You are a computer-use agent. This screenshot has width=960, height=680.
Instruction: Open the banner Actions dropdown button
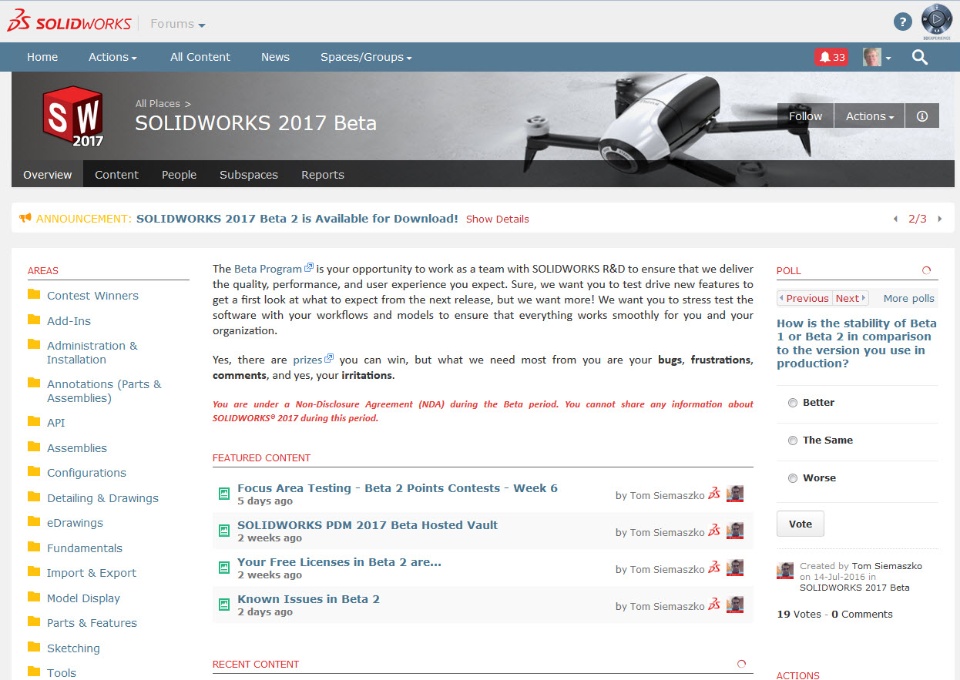(869, 116)
